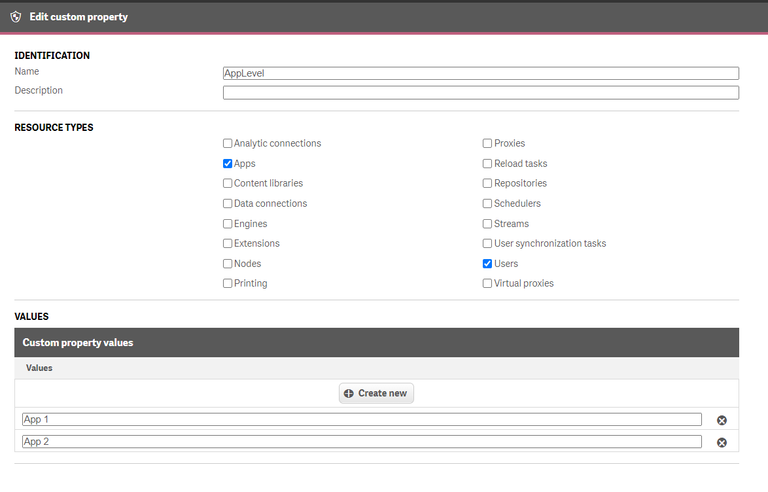Click the Values column header
768x492 pixels.
pos(39,368)
